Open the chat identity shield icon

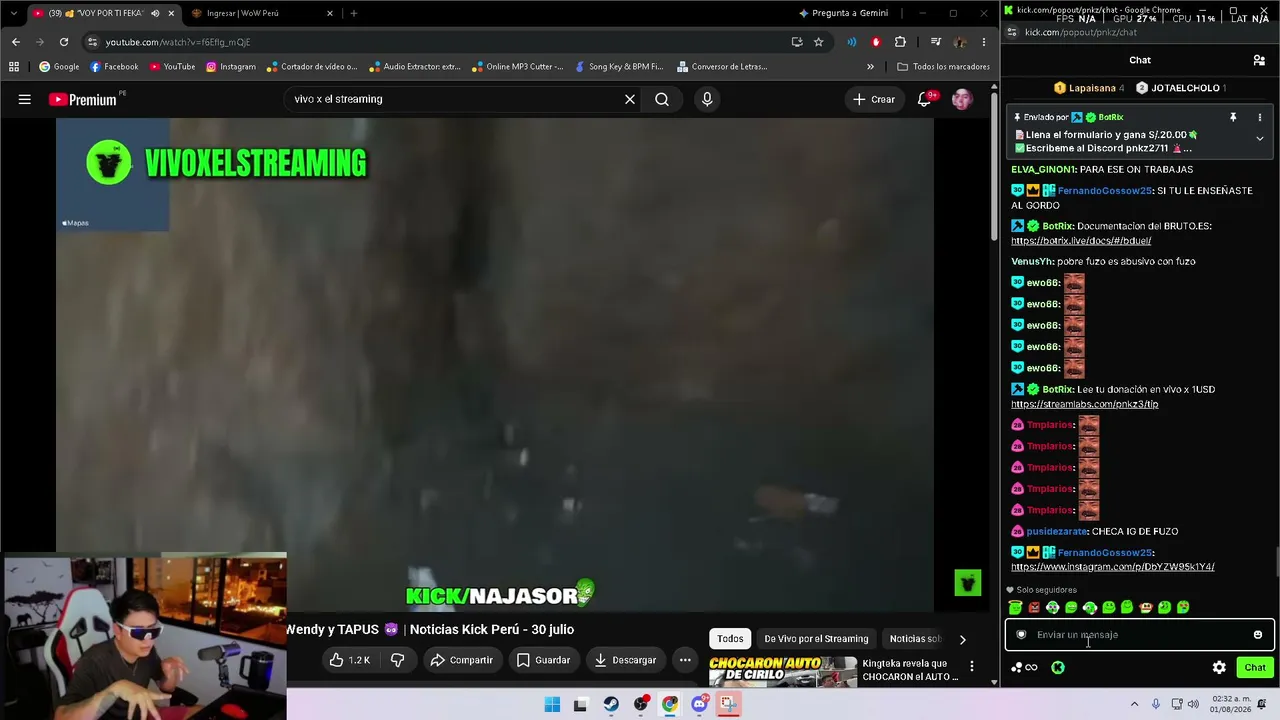click(1021, 635)
